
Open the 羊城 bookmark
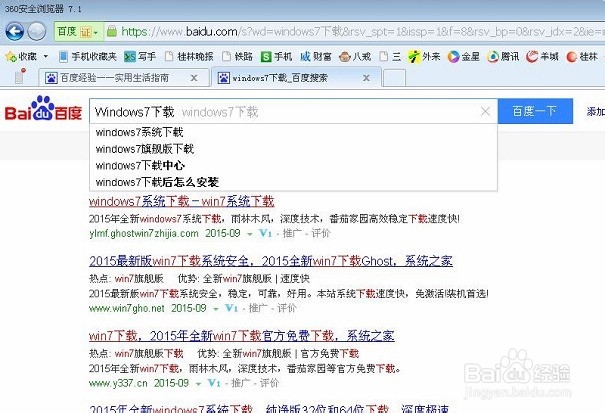pyautogui.click(x=542, y=57)
